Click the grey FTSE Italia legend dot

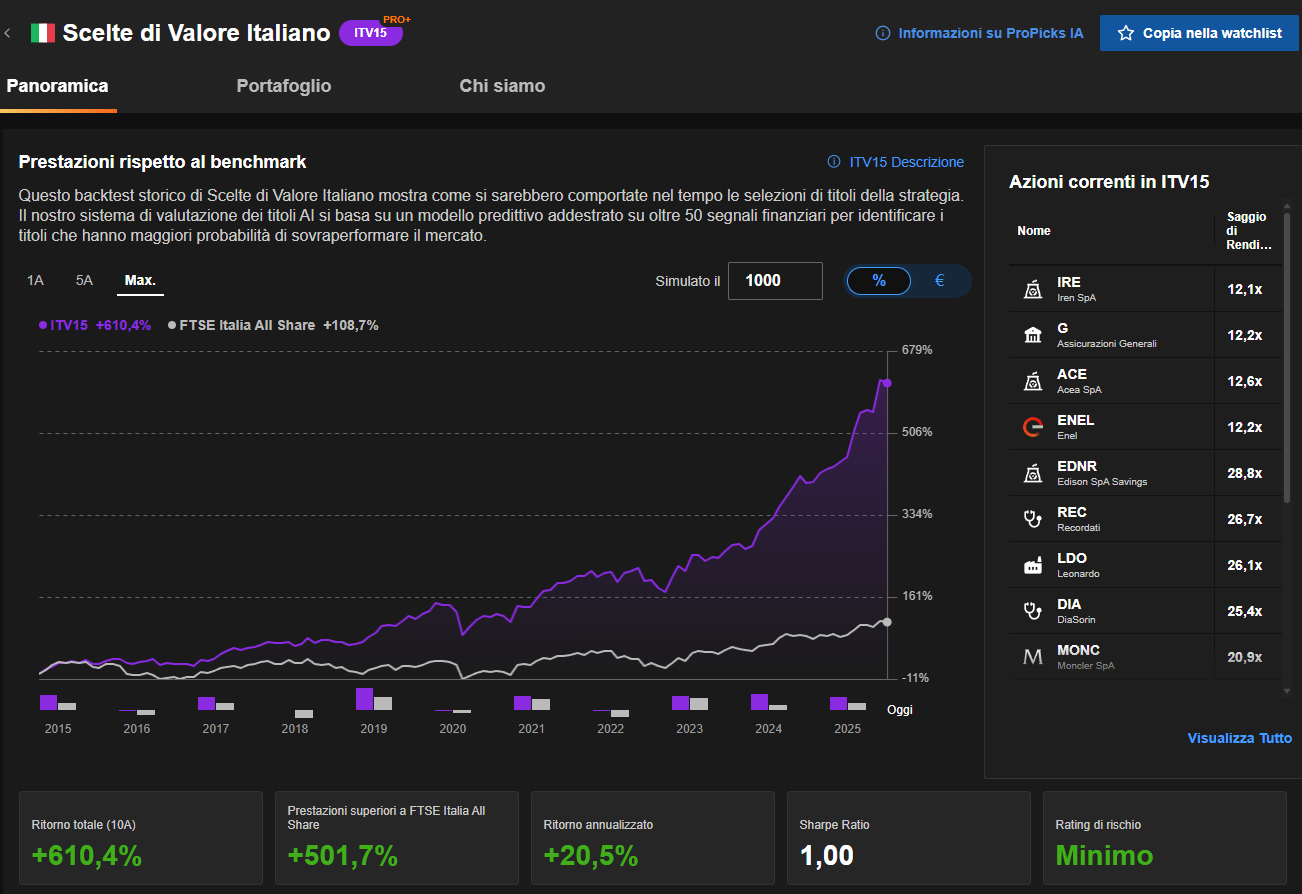click(x=172, y=325)
